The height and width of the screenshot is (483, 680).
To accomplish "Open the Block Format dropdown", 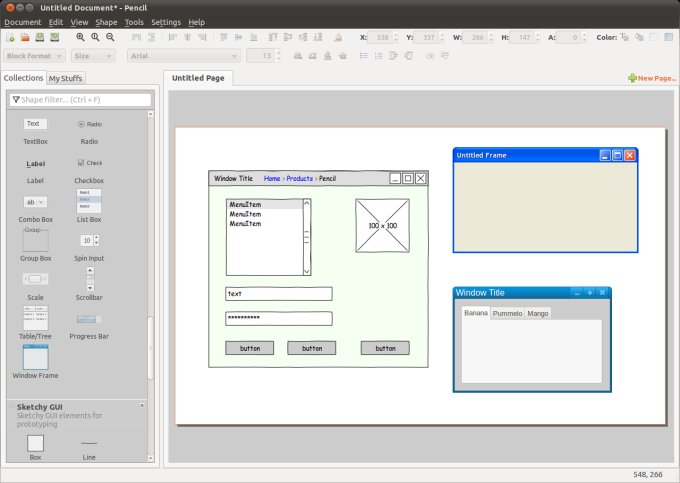I will coord(34,56).
